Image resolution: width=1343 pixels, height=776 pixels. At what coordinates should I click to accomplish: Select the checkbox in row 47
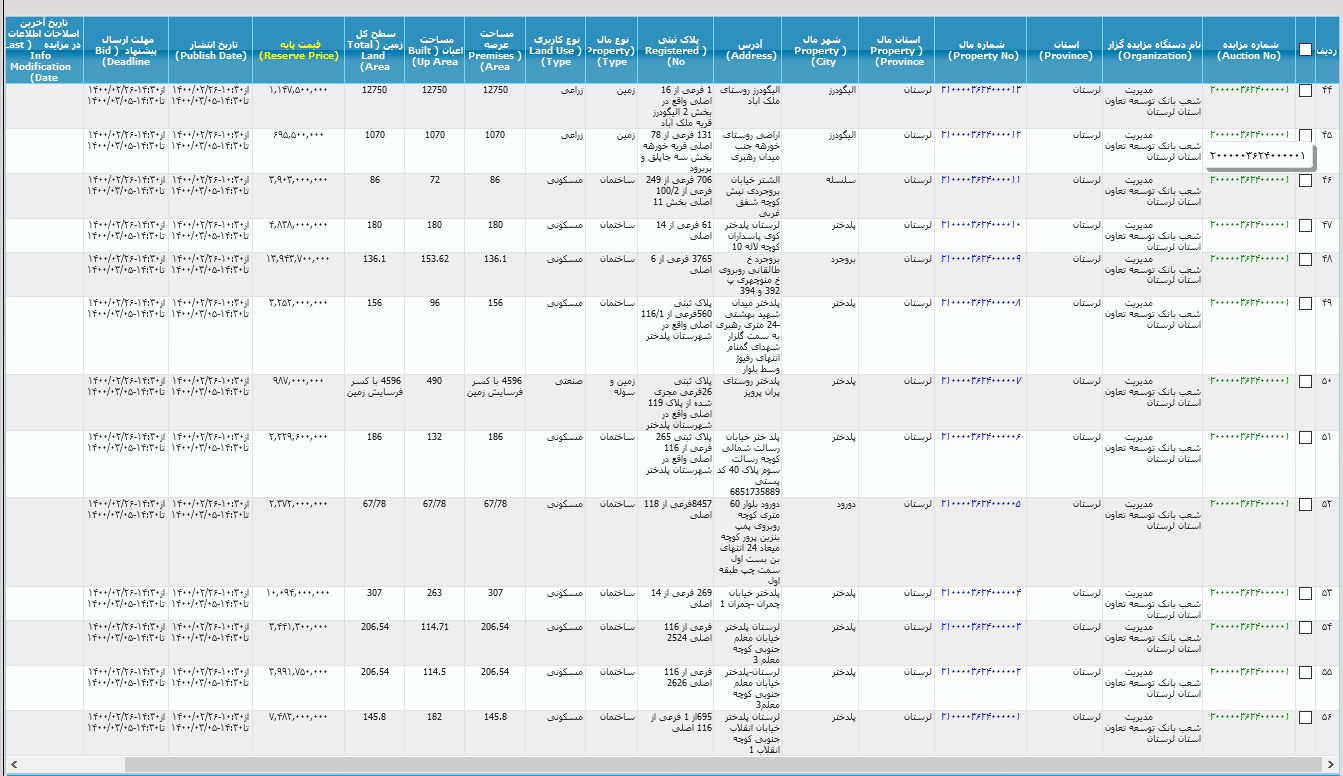click(x=1305, y=226)
